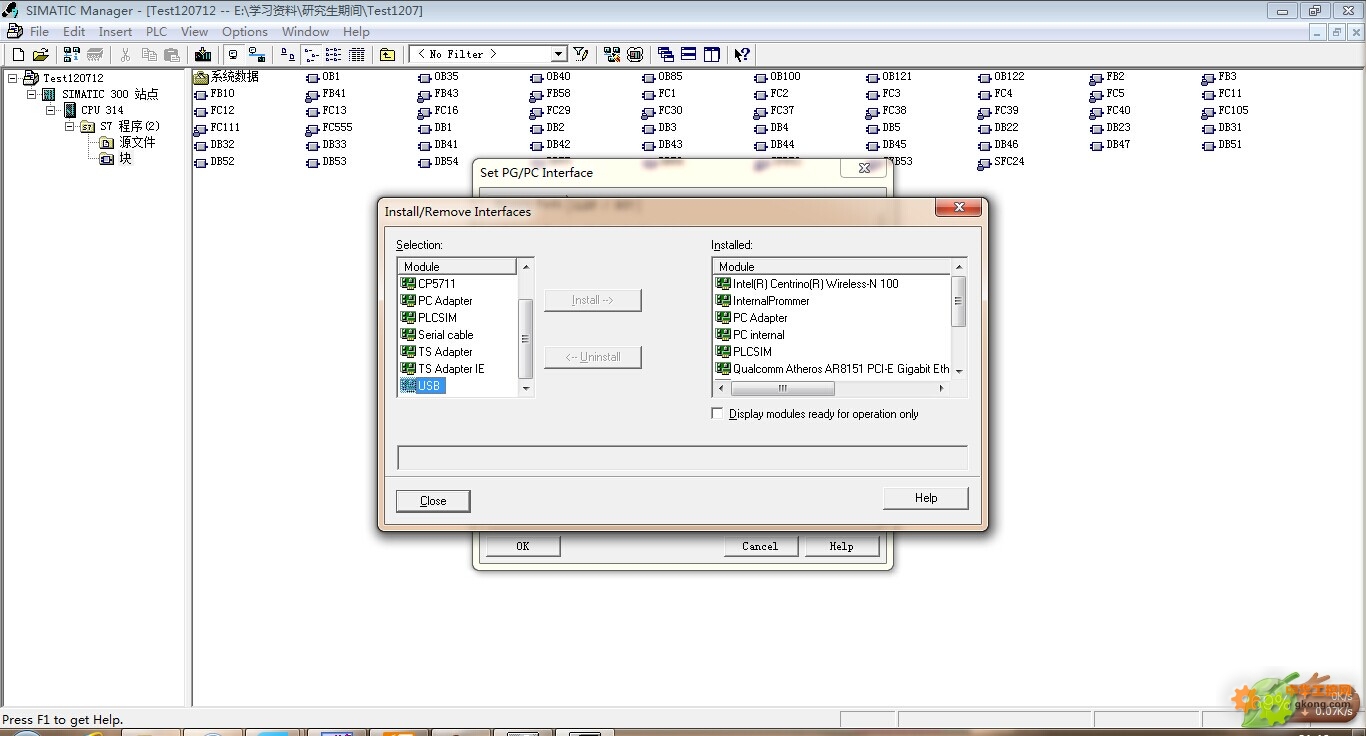
Task: Click the filter funnel toolbar icon
Action: tap(581, 54)
